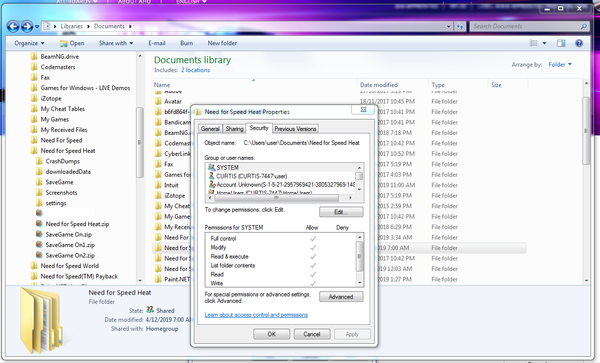The height and width of the screenshot is (363, 600).
Task: Select Screenshots subfolder in tree
Action: click(x=61, y=192)
